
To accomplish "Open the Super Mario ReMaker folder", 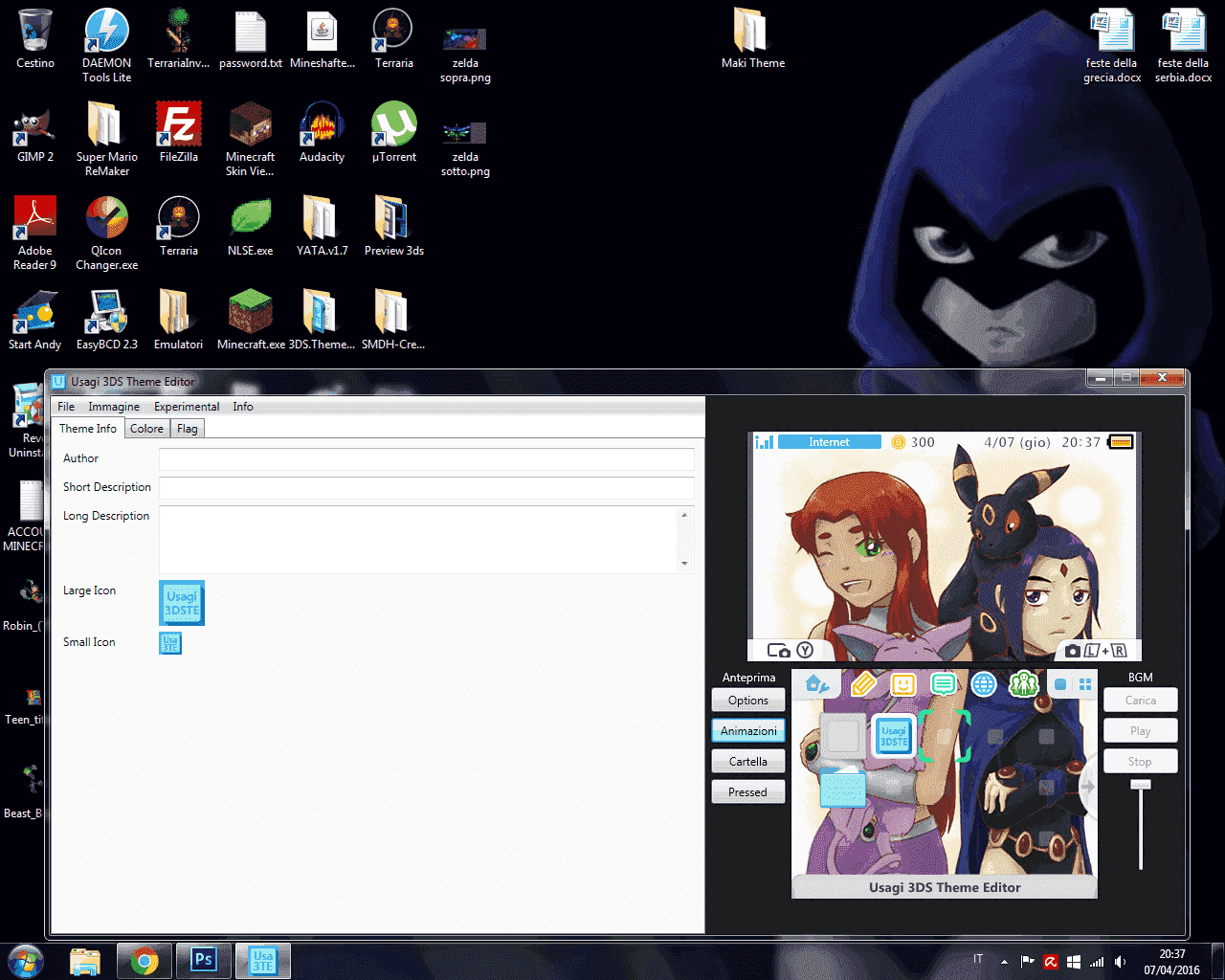I will [x=107, y=139].
